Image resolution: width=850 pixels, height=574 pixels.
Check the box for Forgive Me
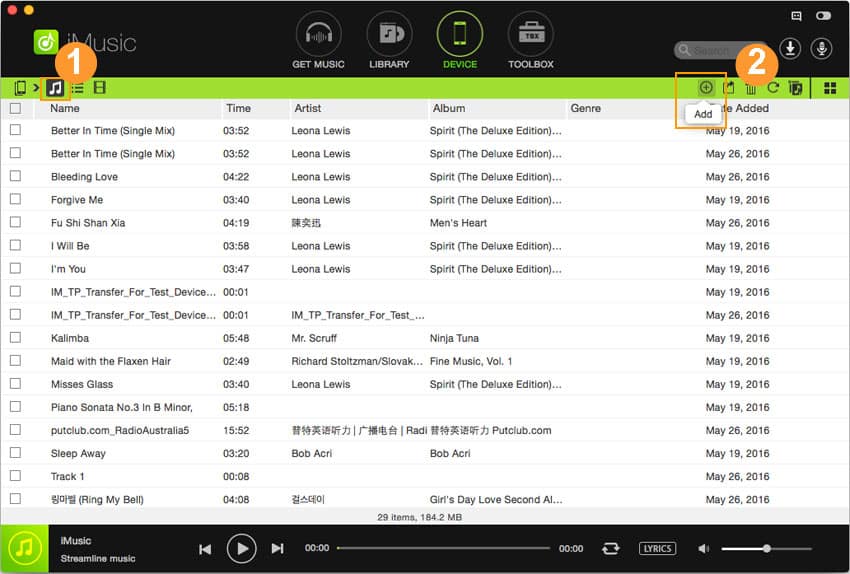pyautogui.click(x=16, y=199)
